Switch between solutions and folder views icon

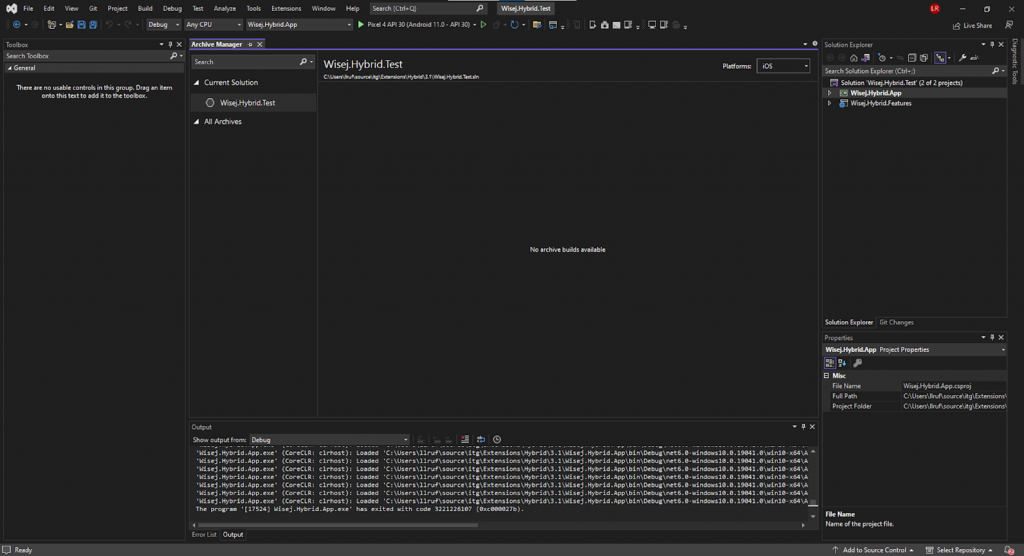point(865,57)
